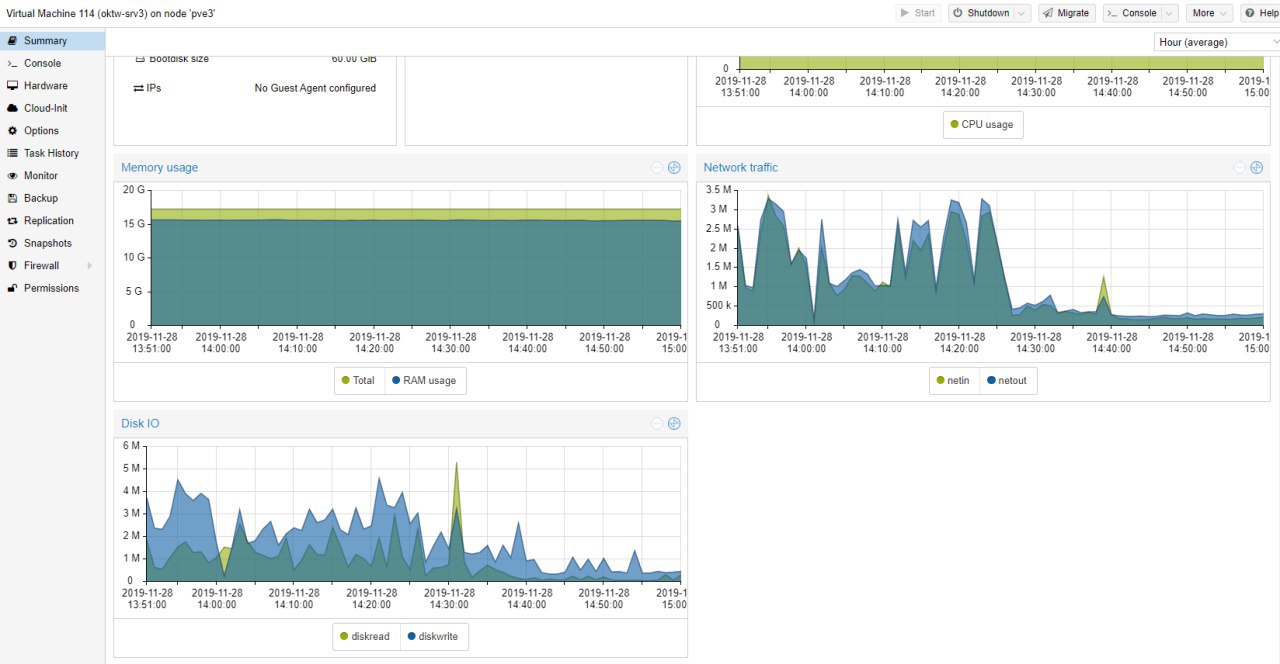
Task: Toggle netin series in network legend
Action: pyautogui.click(x=953, y=381)
